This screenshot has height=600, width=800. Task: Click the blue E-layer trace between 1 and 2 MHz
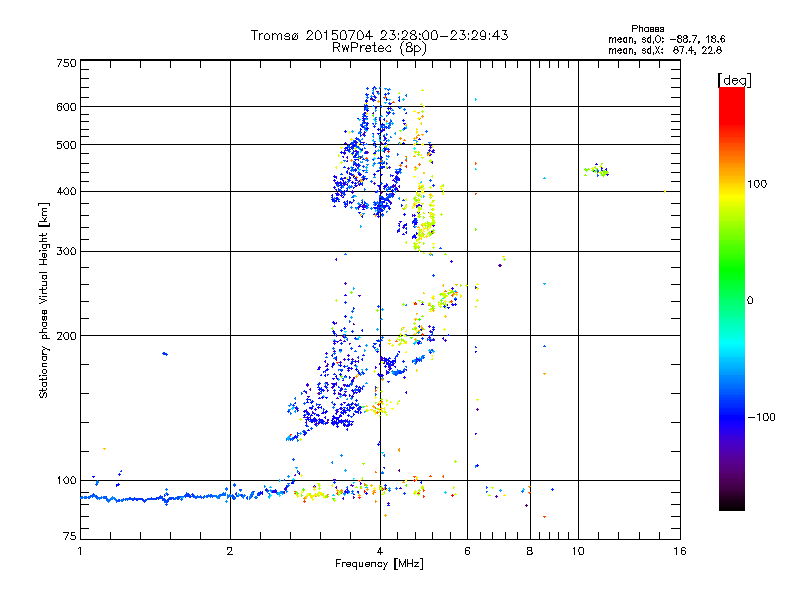point(156,497)
